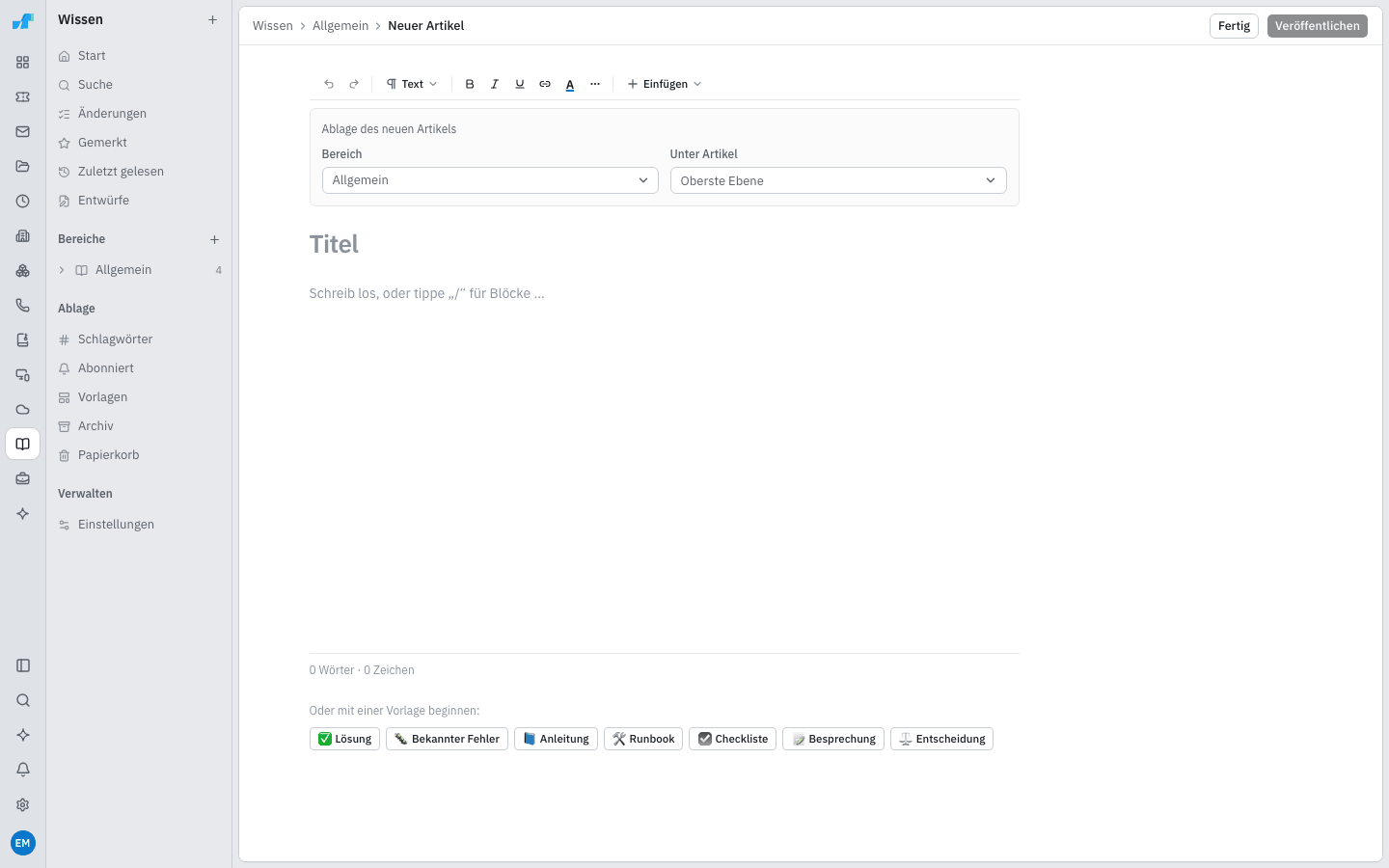This screenshot has width=1389, height=868.
Task: Choose the Runbook template
Action: pyautogui.click(x=643, y=739)
